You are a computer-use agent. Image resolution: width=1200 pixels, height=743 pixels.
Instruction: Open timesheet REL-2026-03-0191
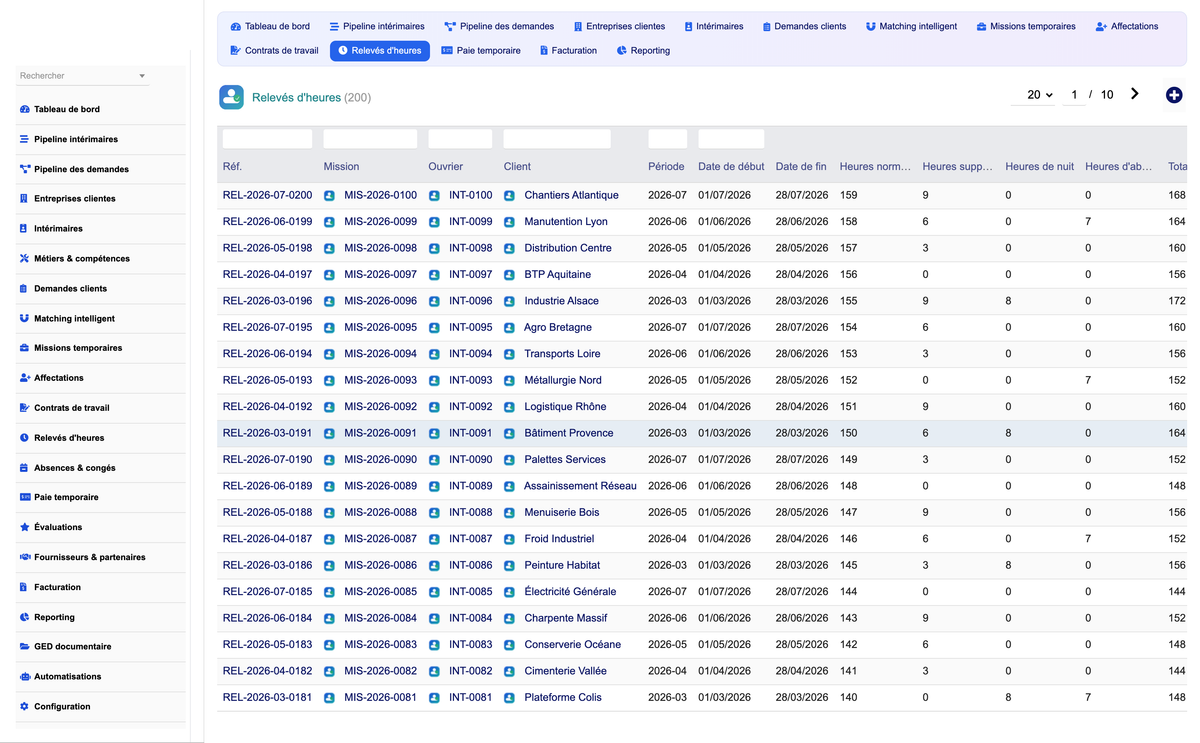point(267,433)
